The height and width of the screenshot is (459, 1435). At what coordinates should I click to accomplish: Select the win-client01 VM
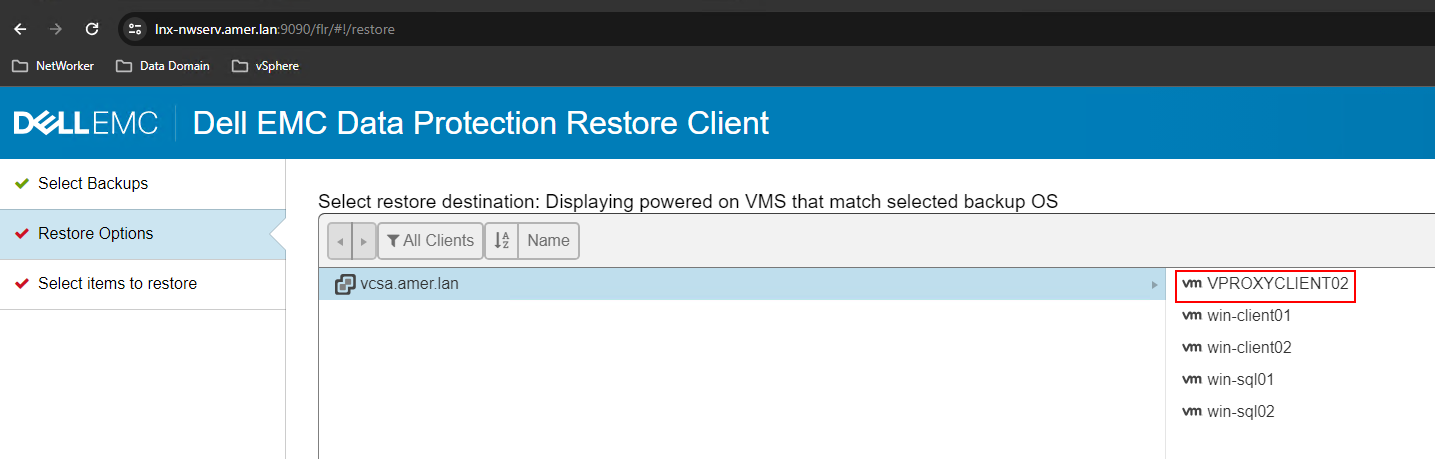[1249, 316]
